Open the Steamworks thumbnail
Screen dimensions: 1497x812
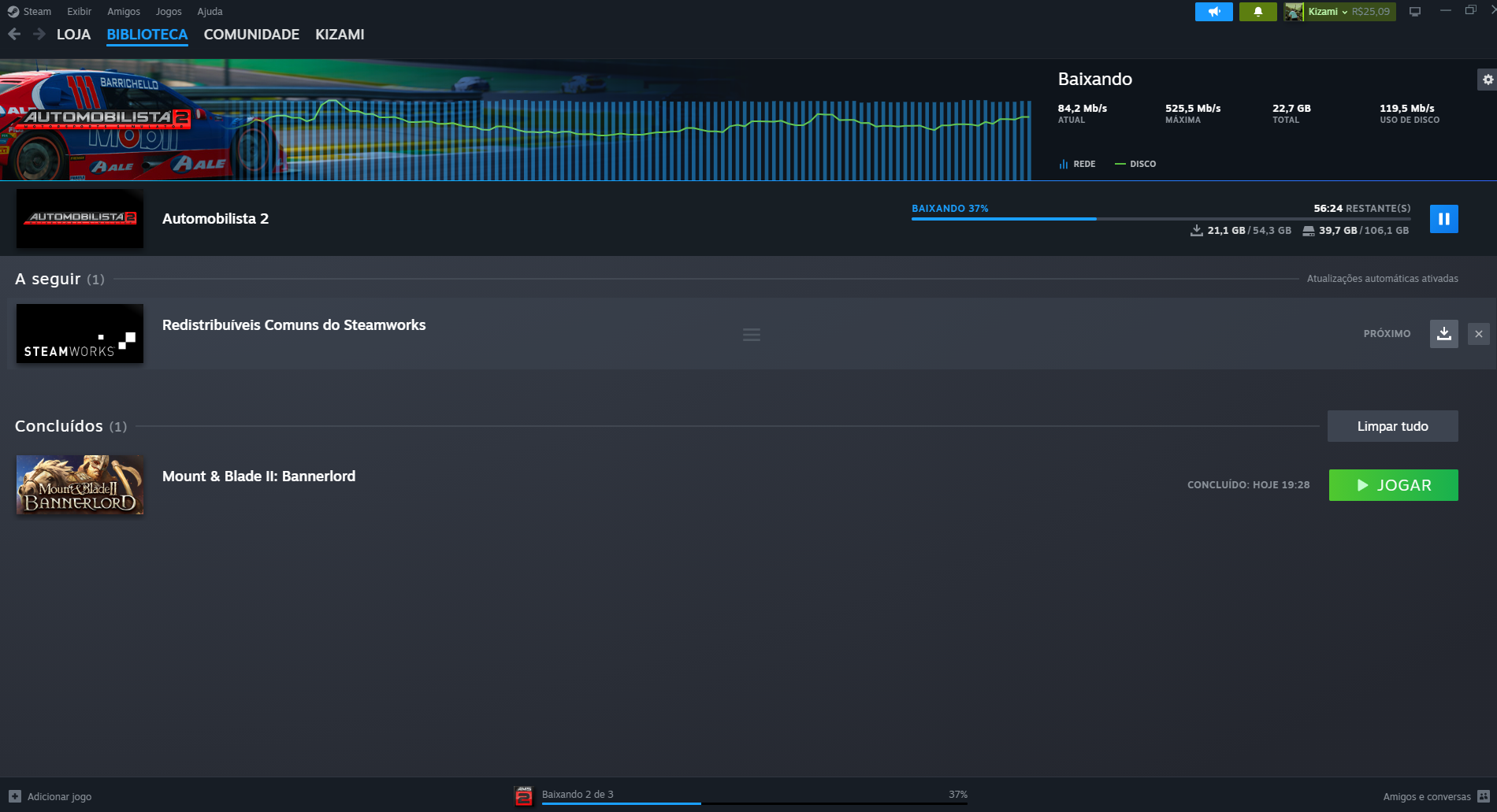point(80,334)
